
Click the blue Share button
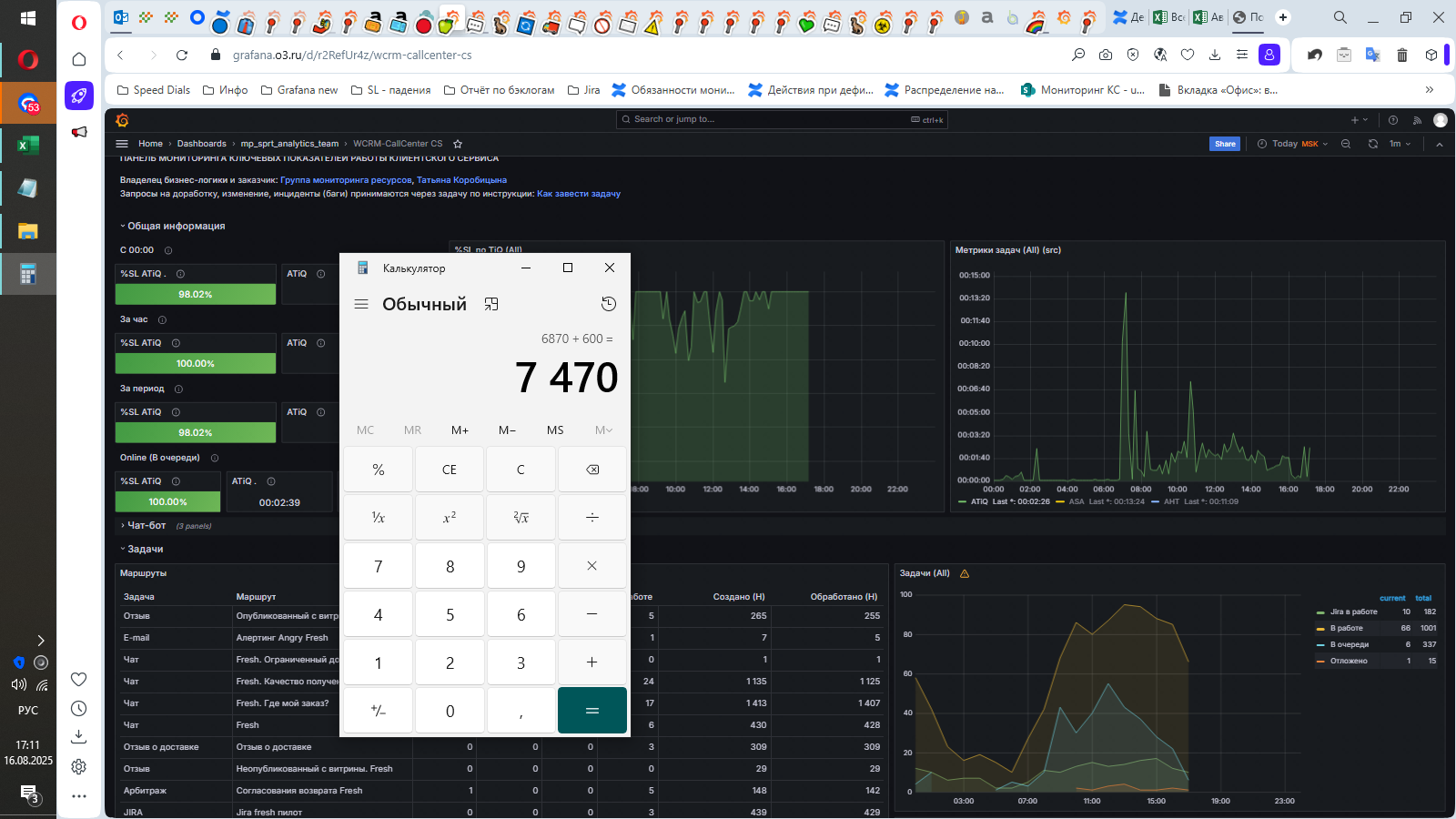pyautogui.click(x=1225, y=144)
